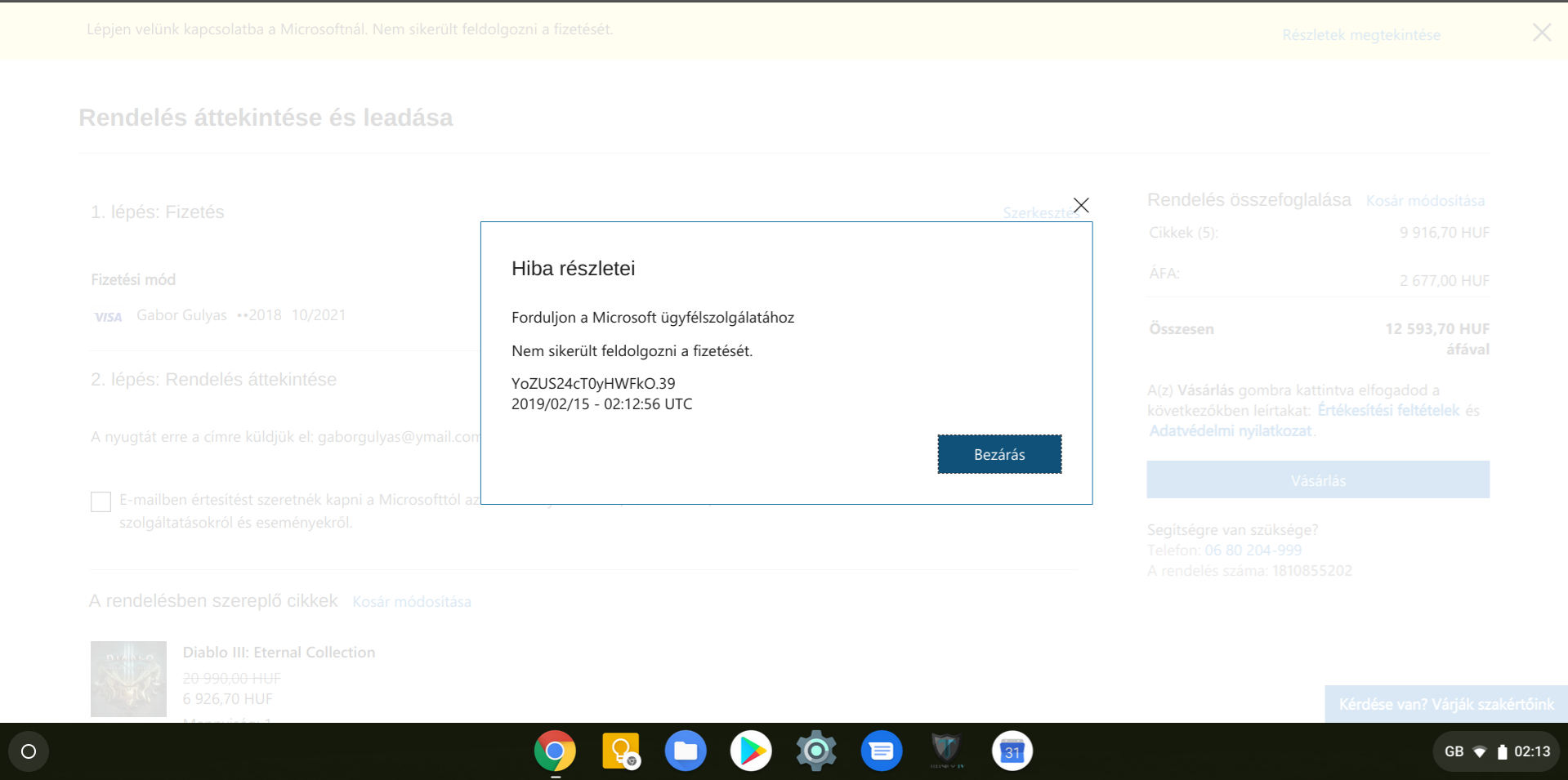
Task: Click the battery icon in system tray
Action: 1502,751
